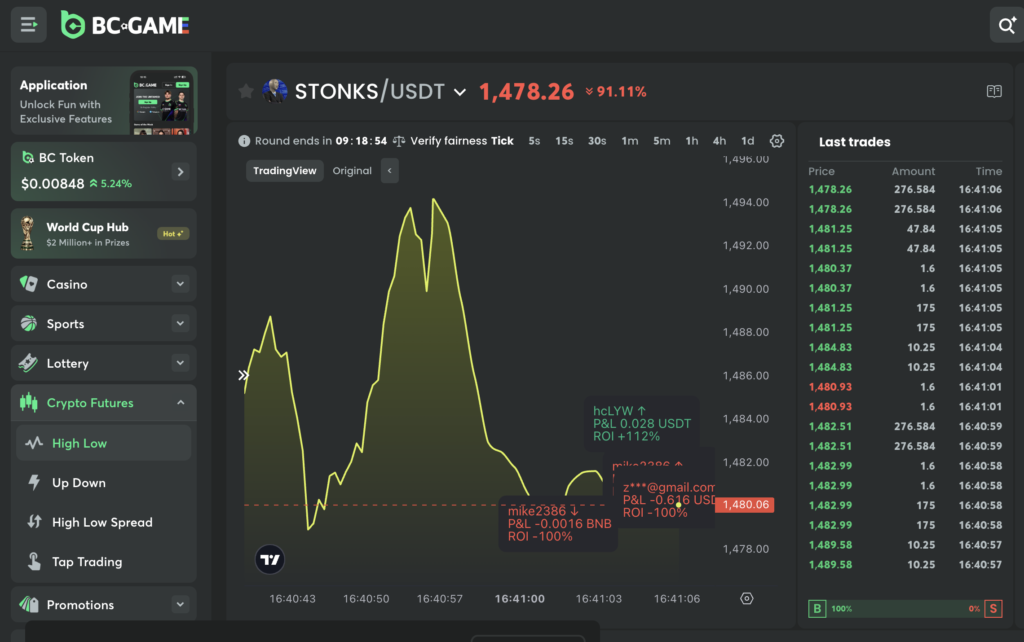This screenshot has height=642, width=1024.
Task: Select the 30s interval
Action: point(597,141)
